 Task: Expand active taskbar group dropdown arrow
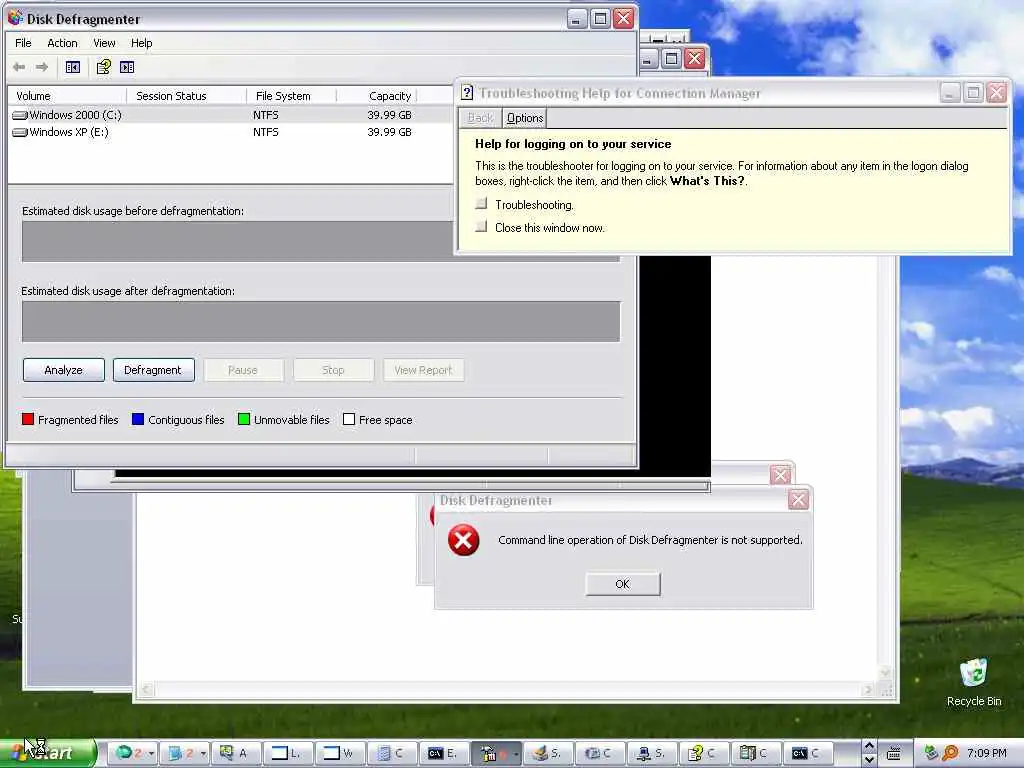516,753
